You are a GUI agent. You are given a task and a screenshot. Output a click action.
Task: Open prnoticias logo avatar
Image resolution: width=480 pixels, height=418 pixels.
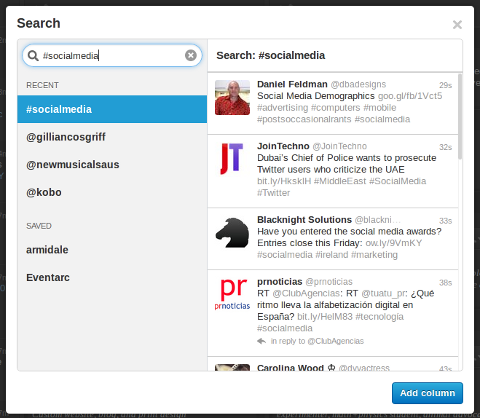click(x=232, y=295)
